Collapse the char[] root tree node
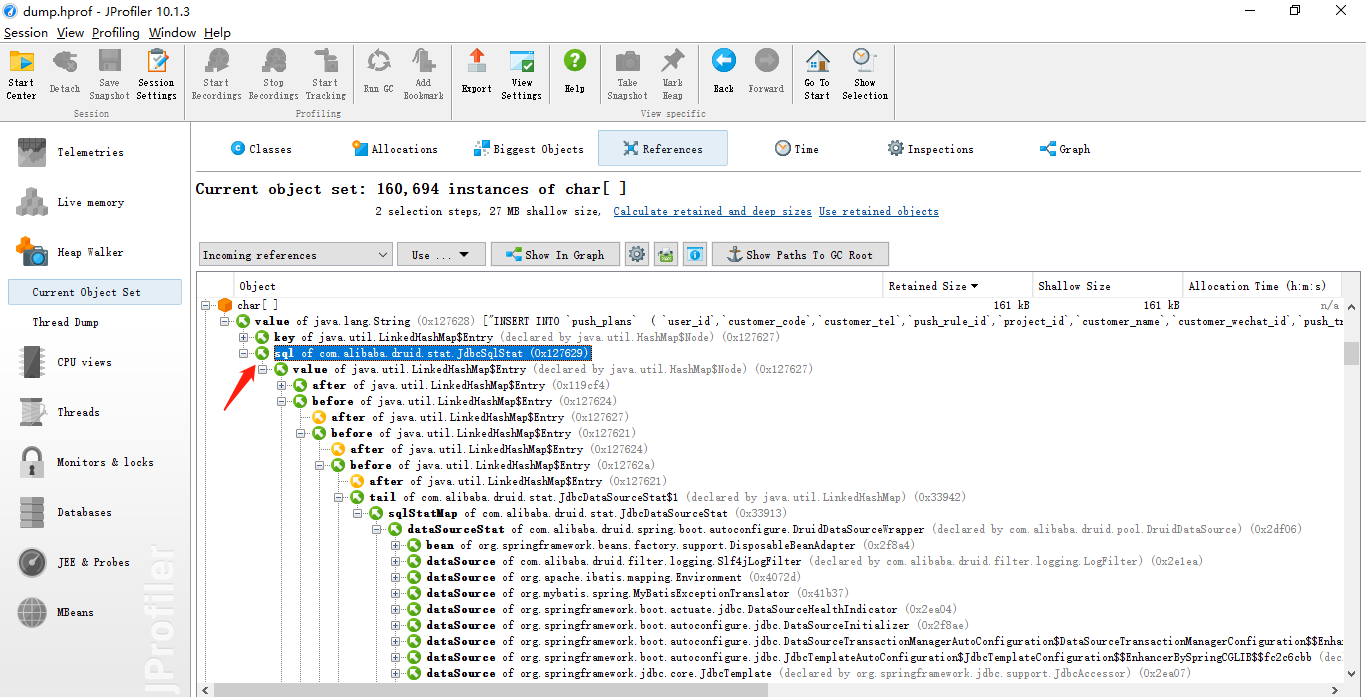This screenshot has width=1366, height=697. tap(206, 305)
